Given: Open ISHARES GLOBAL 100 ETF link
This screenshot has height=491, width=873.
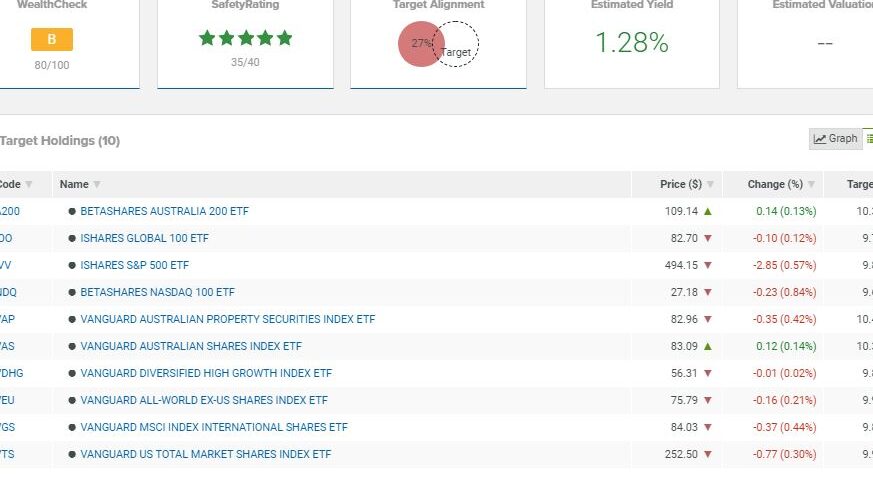Looking at the screenshot, I should (x=144, y=238).
